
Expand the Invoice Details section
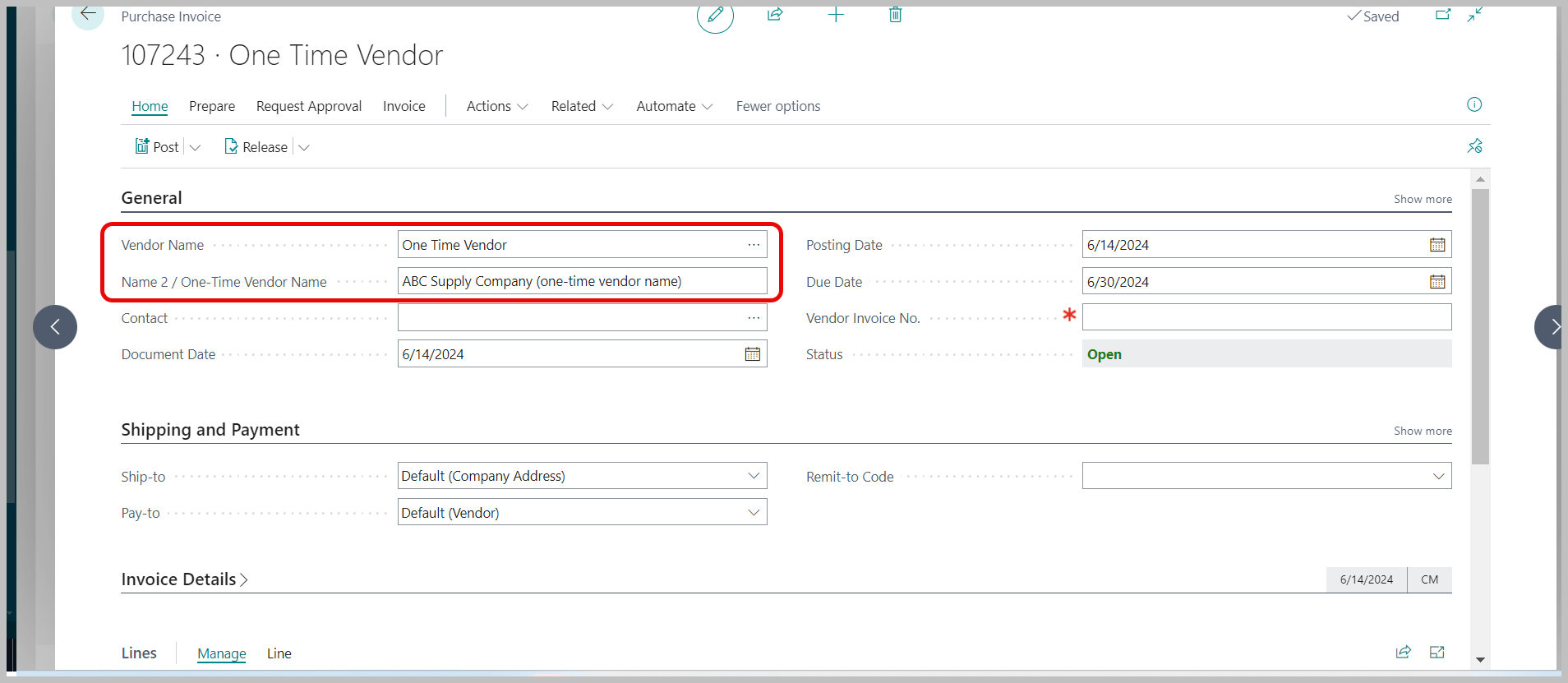(184, 579)
